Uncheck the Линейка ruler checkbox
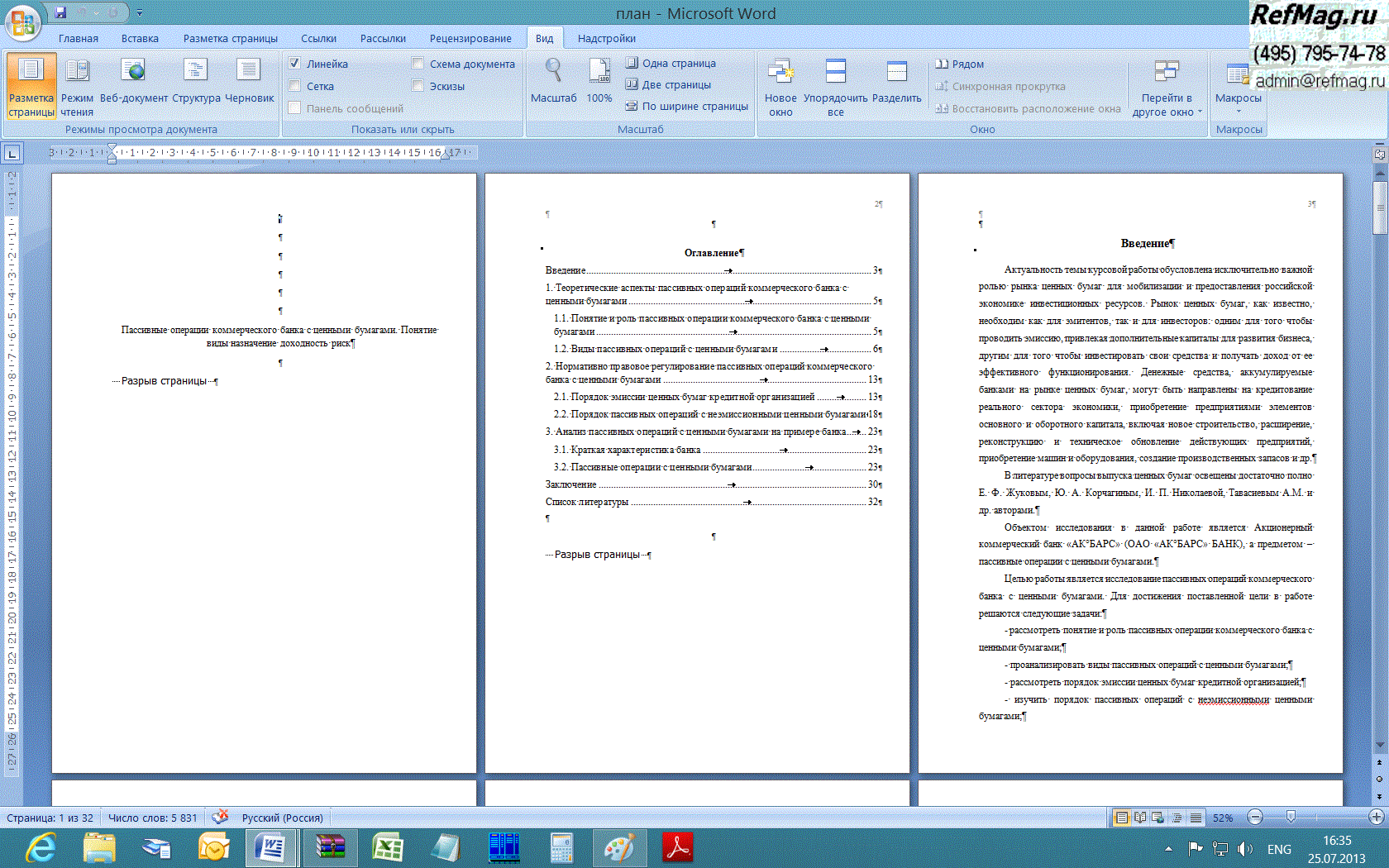 tap(295, 64)
